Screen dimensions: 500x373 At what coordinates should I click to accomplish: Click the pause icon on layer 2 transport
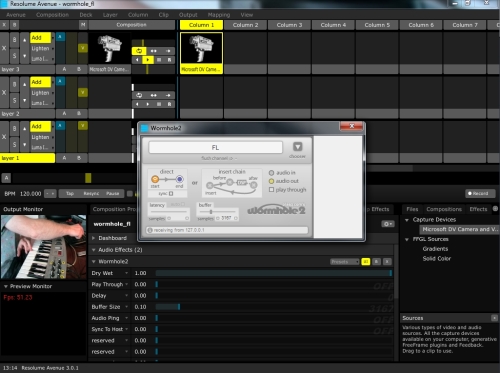[x=159, y=104]
